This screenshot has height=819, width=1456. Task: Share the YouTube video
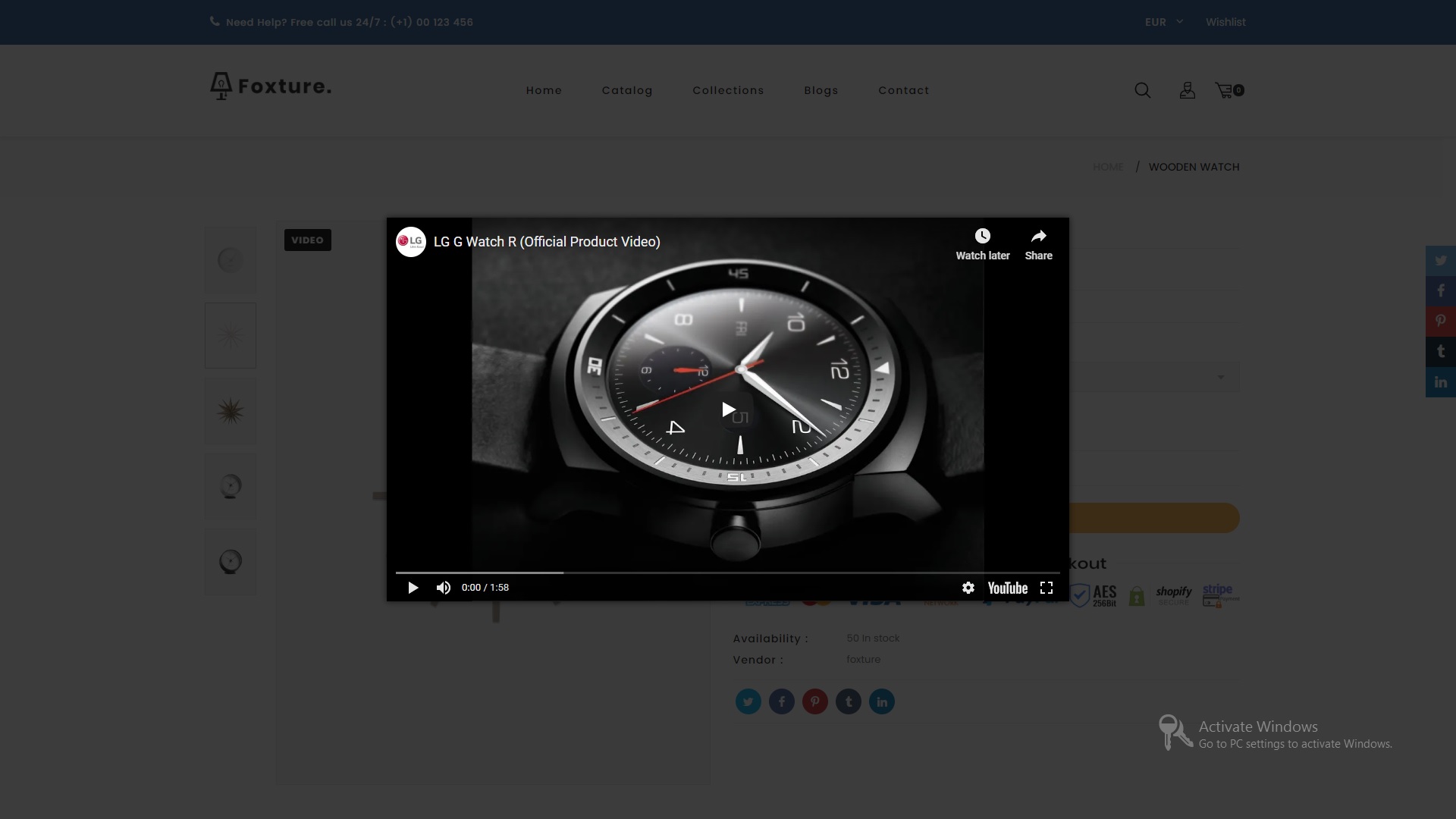[1039, 244]
